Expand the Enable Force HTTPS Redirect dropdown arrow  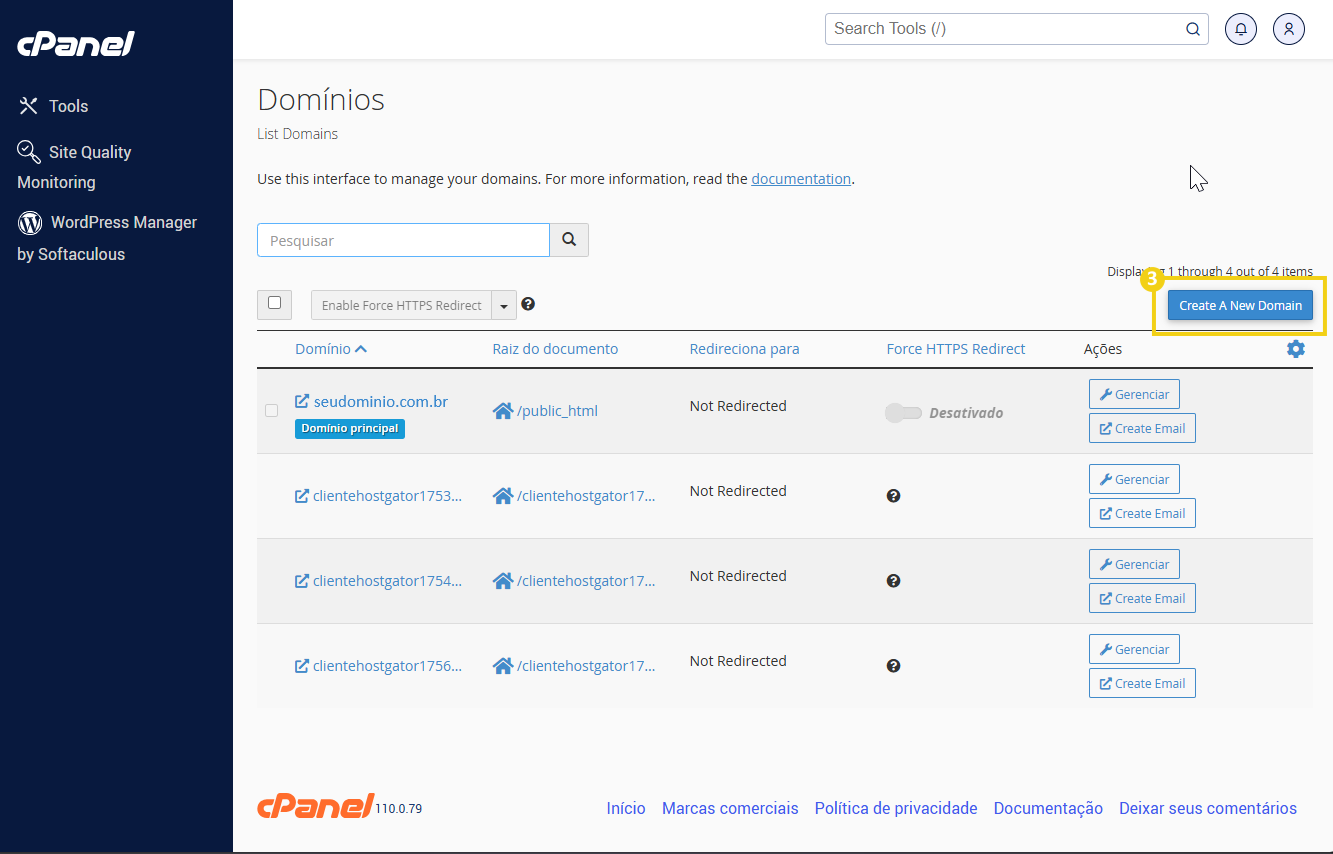coord(503,304)
